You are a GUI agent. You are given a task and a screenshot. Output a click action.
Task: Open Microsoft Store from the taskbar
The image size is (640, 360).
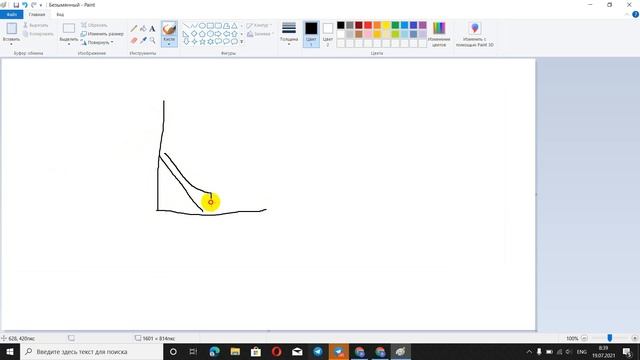(x=256, y=351)
